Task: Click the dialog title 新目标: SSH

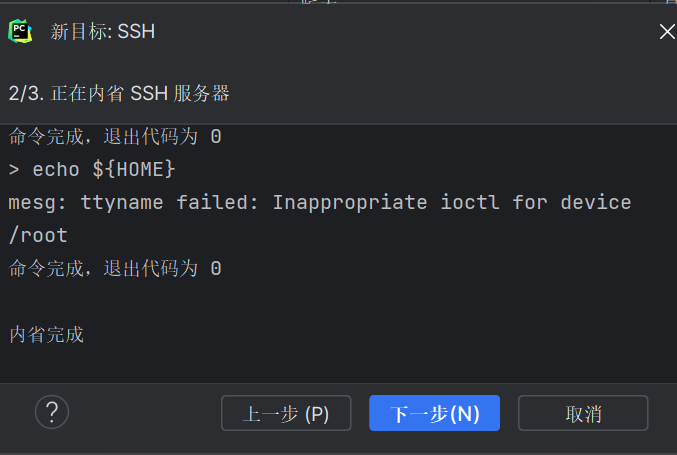Action: pos(103,32)
